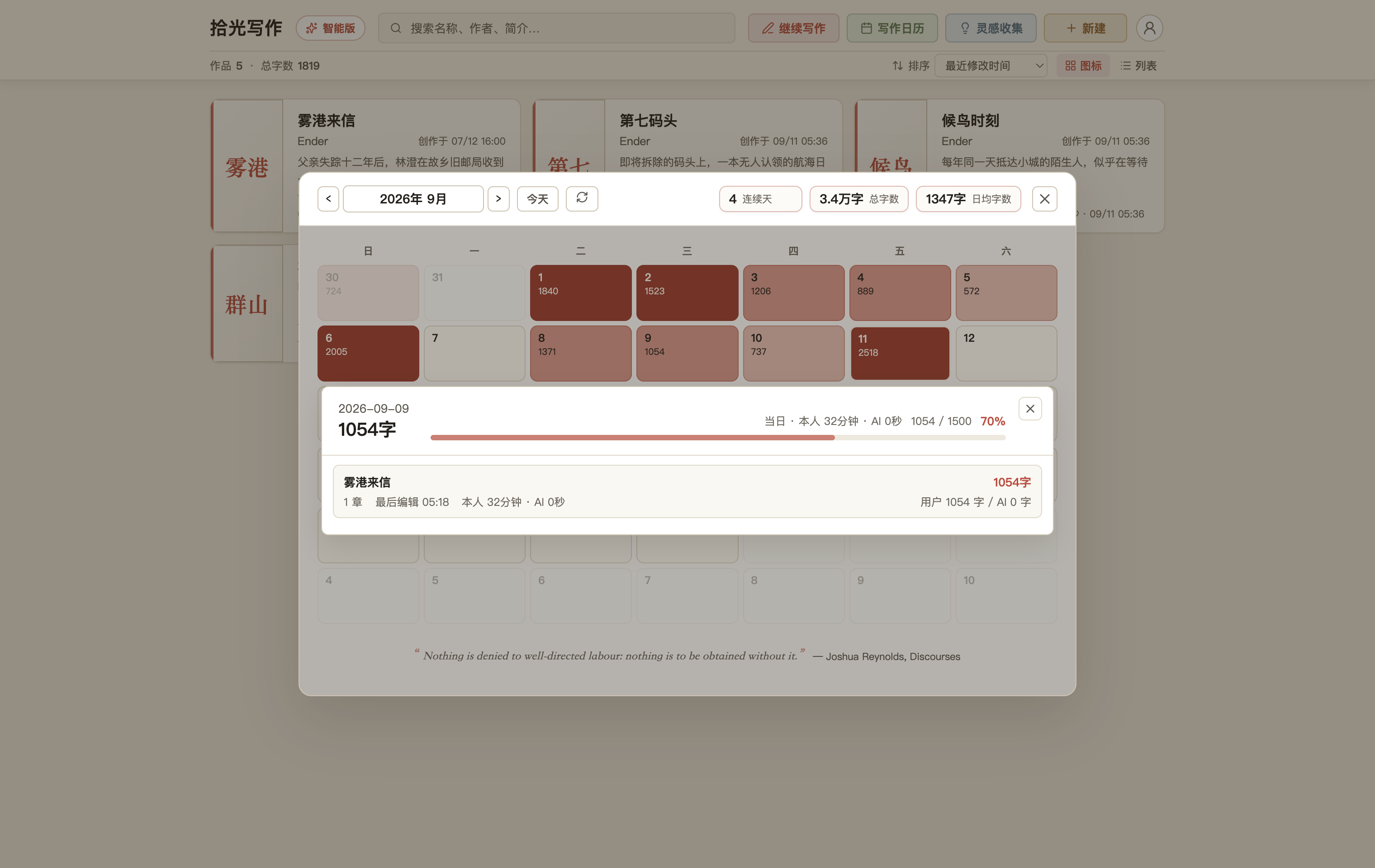The image size is (1375, 868).
Task: Open the 写作日历 button
Action: (x=892, y=28)
